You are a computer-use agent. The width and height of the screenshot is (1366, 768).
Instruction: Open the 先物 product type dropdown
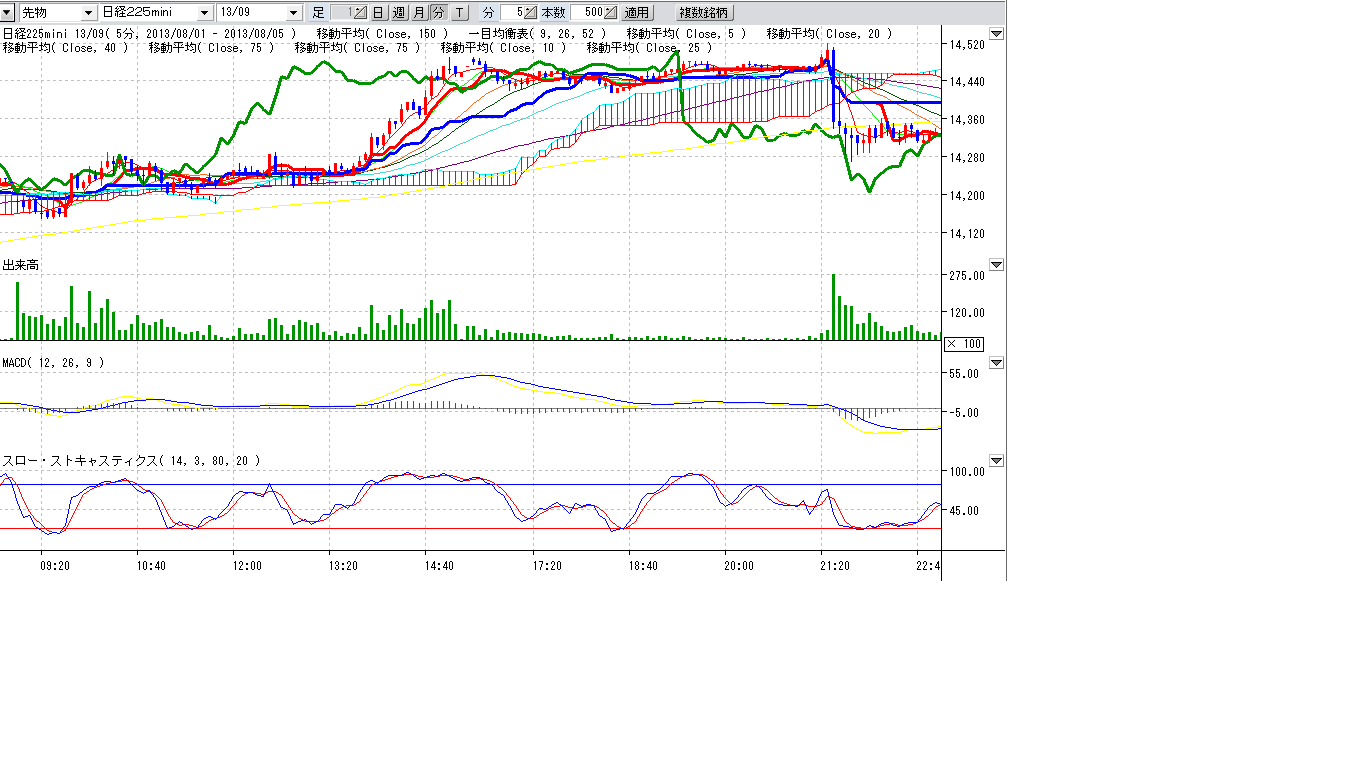pos(89,13)
